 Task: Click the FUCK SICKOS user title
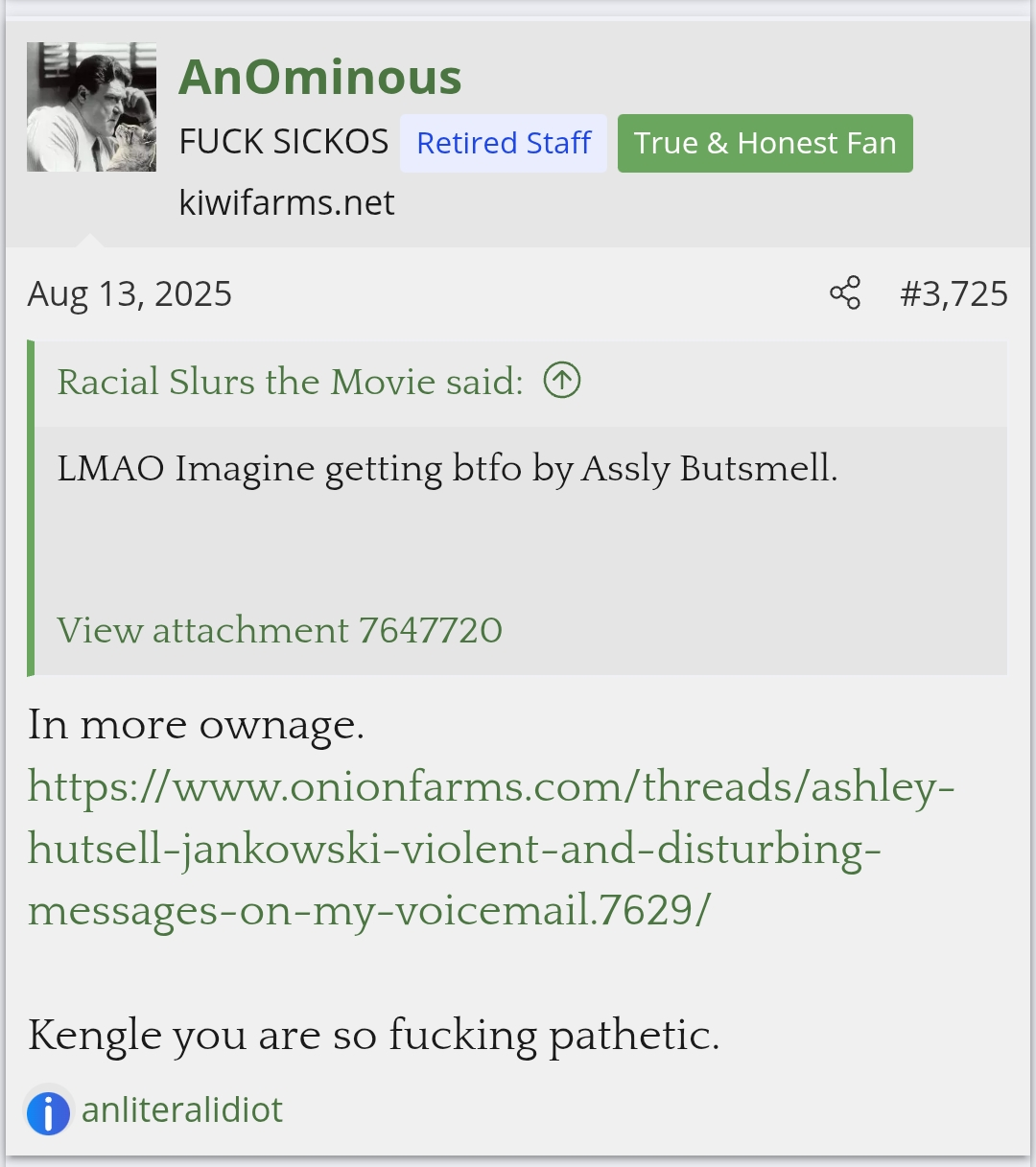coord(283,142)
